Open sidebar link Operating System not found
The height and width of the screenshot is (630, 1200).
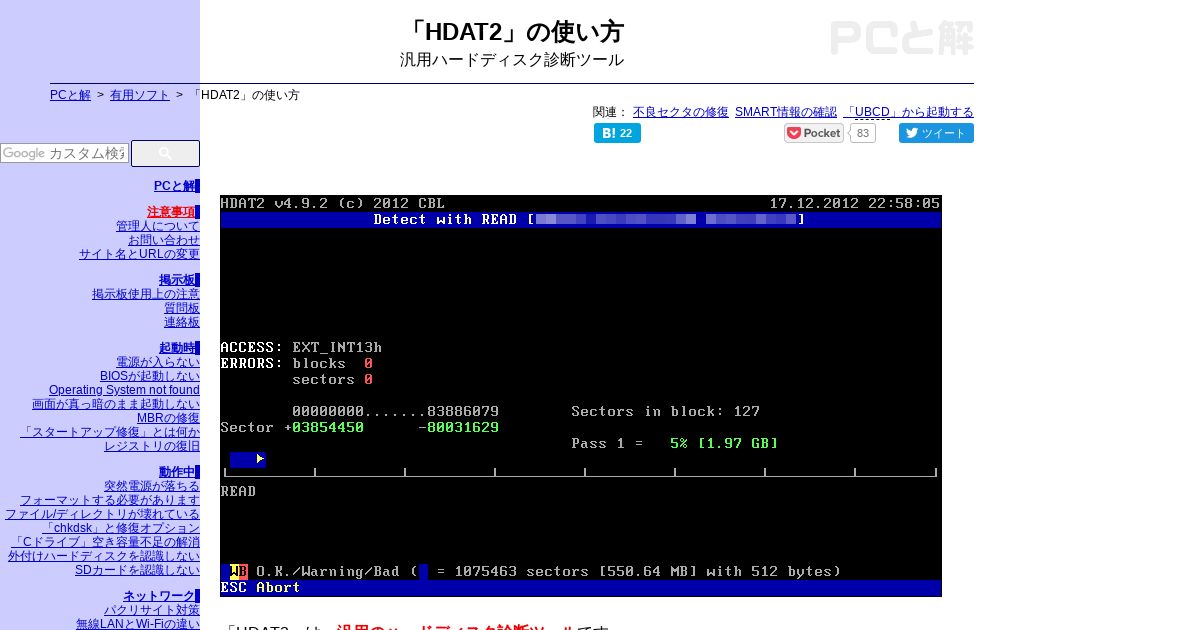coord(124,390)
